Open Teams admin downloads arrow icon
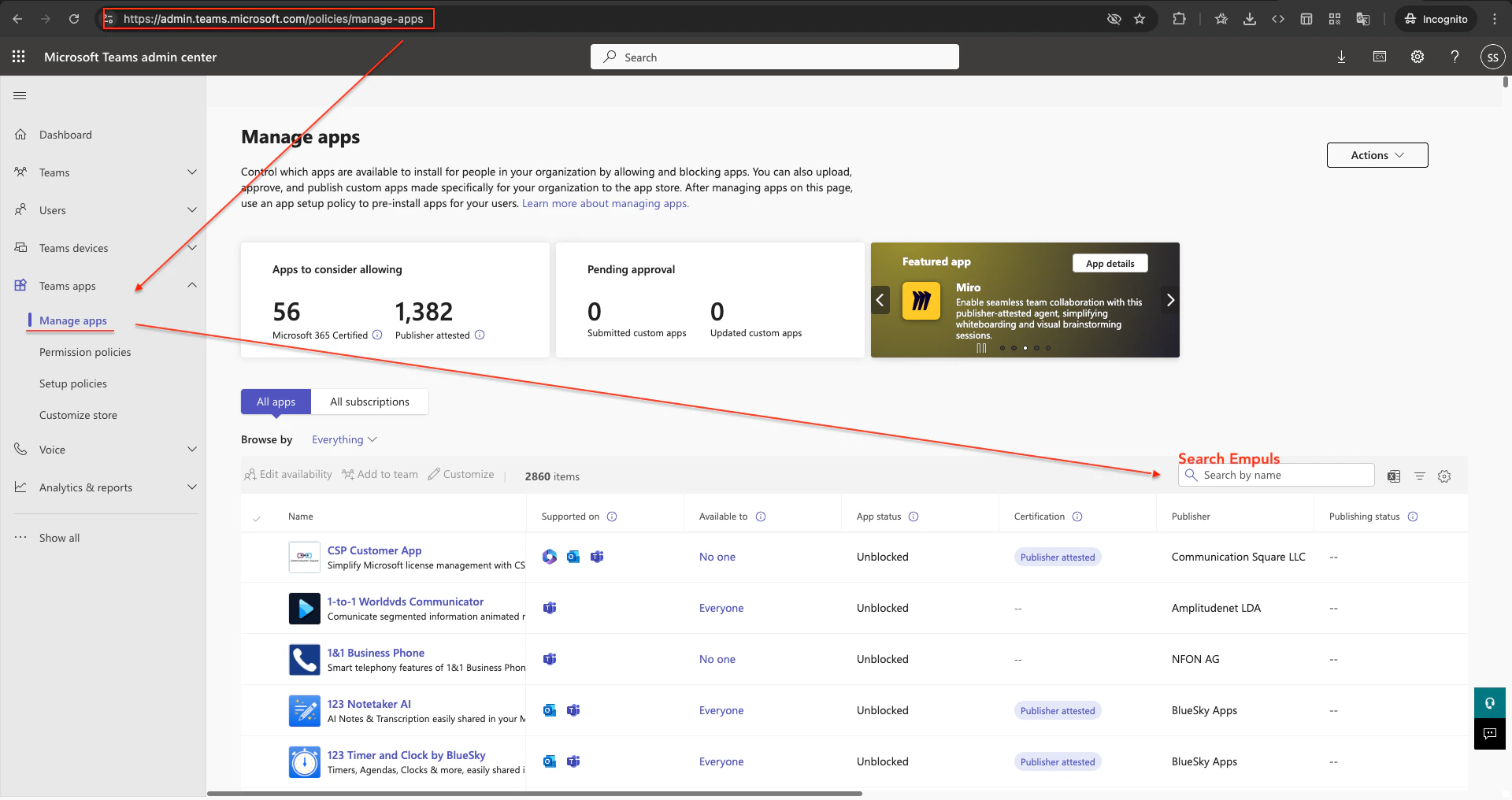Viewport: 1512px width, 800px height. [x=1341, y=57]
